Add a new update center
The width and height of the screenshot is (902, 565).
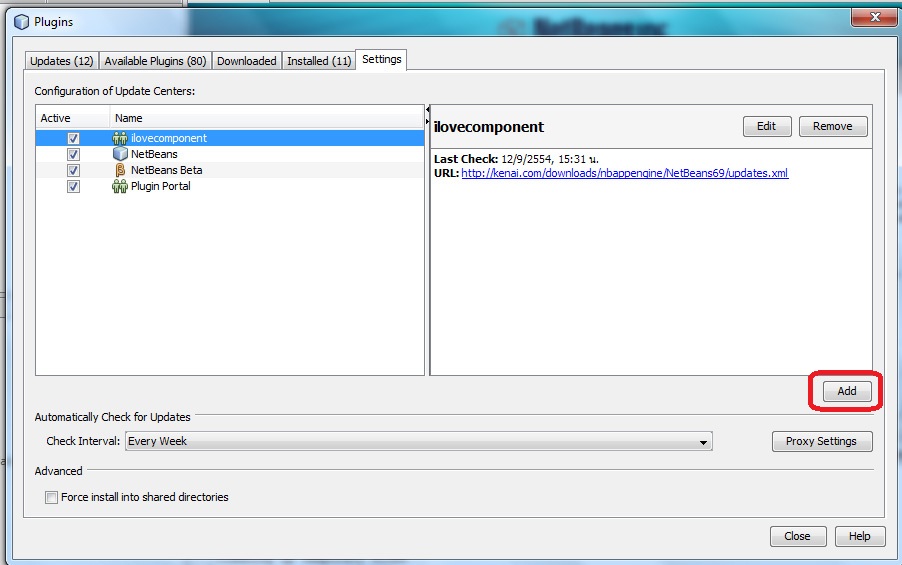point(847,391)
